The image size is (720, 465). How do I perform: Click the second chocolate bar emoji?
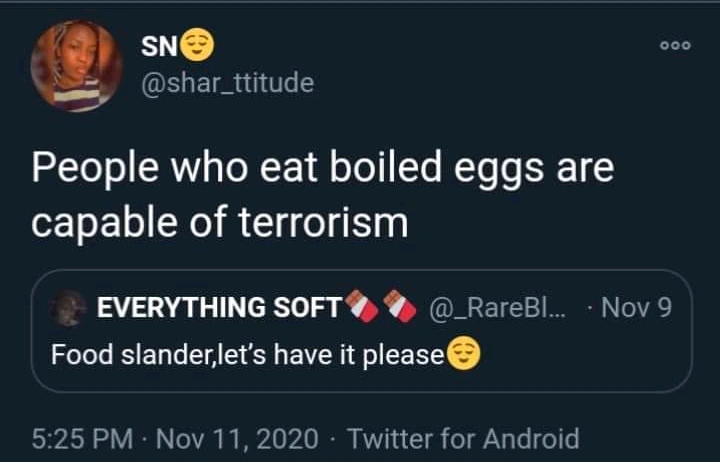pos(400,307)
